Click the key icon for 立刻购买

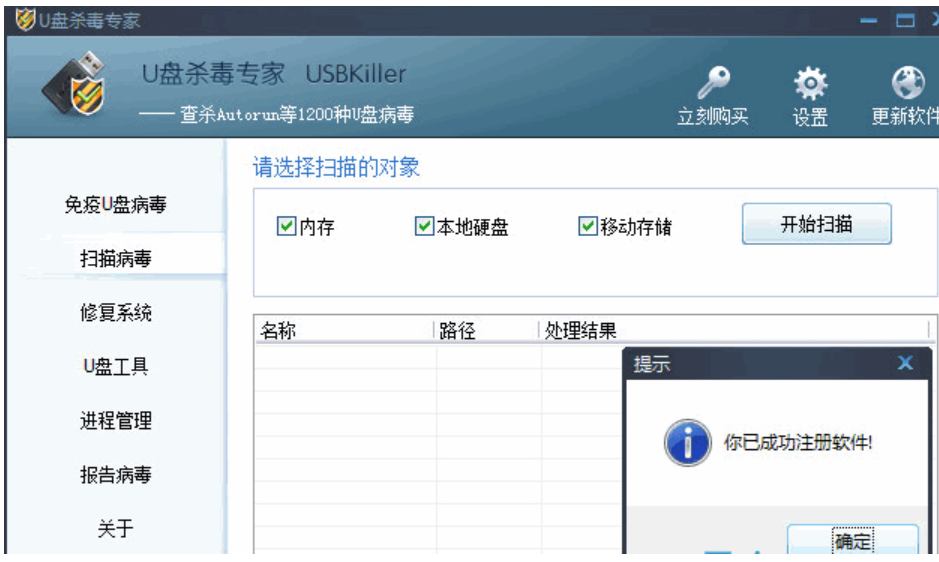tap(712, 82)
